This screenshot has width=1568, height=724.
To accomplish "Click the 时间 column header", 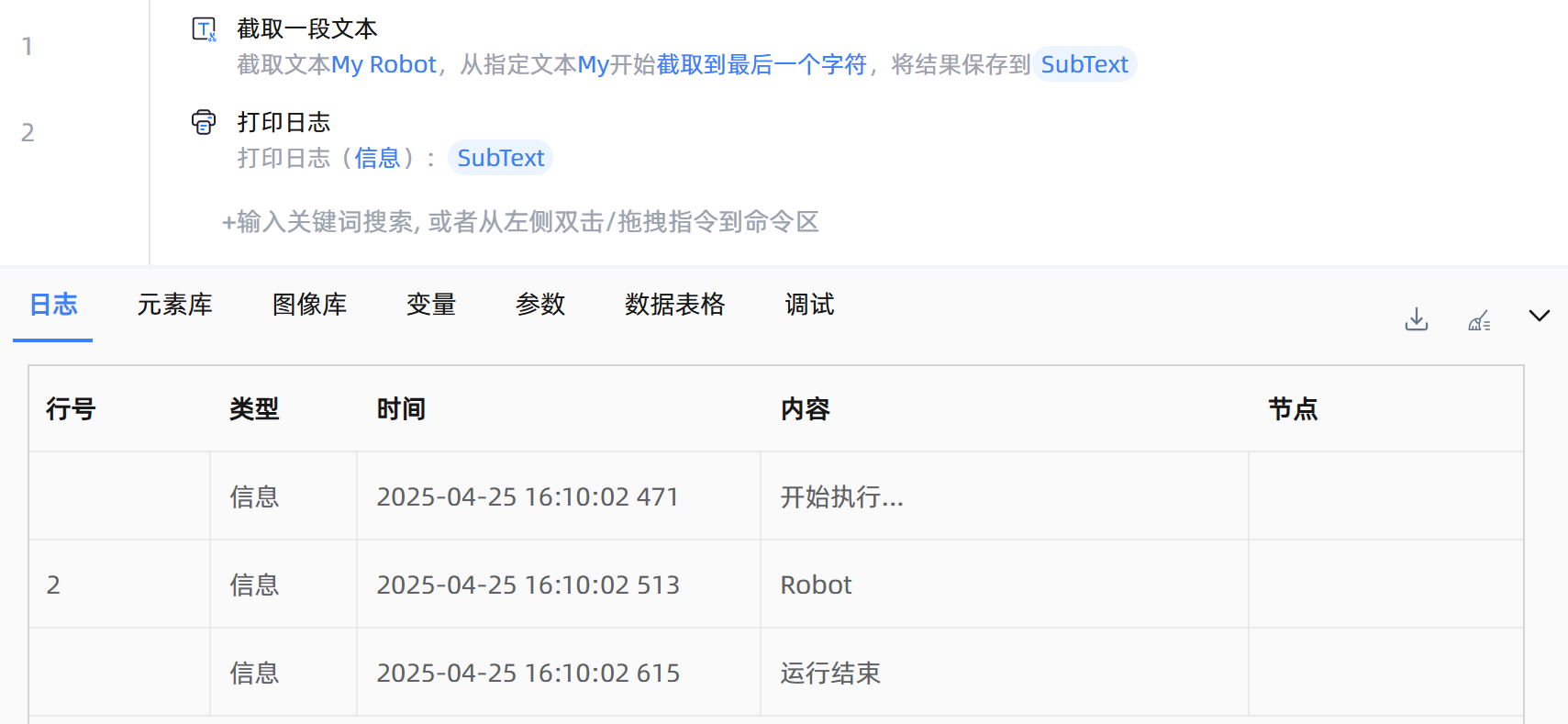I will coord(401,409).
